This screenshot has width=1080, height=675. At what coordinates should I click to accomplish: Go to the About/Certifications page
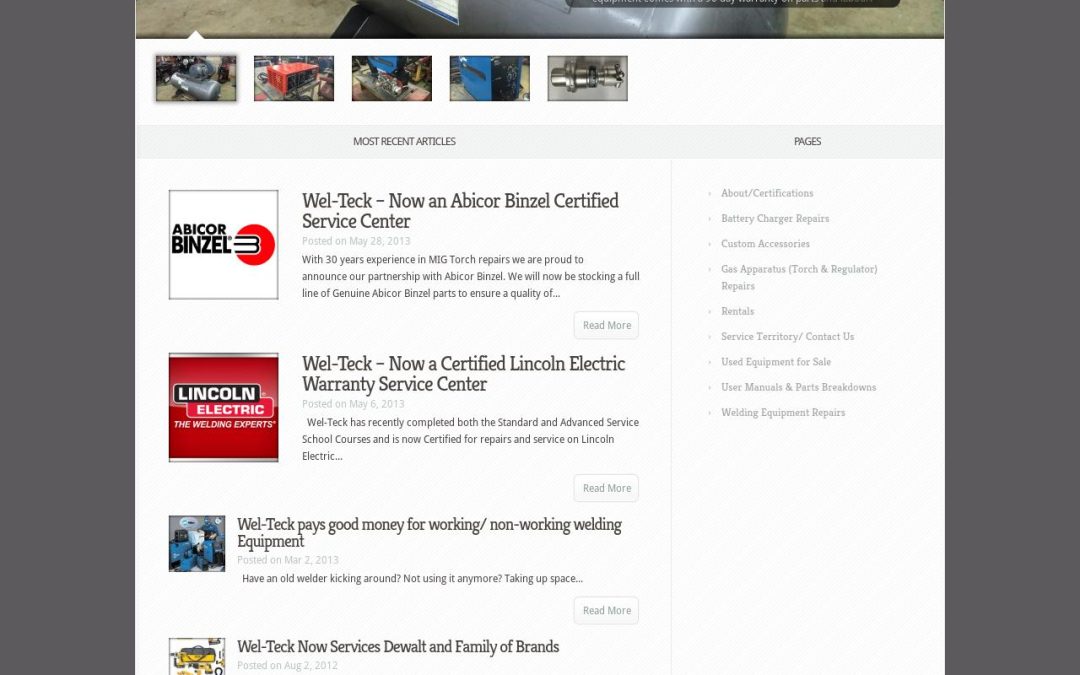click(767, 193)
